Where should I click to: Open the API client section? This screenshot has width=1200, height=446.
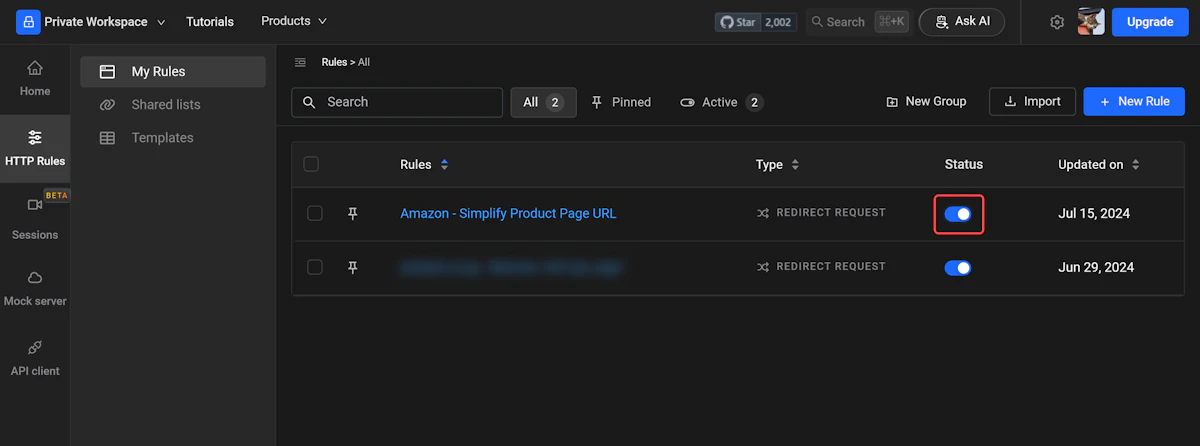point(35,358)
